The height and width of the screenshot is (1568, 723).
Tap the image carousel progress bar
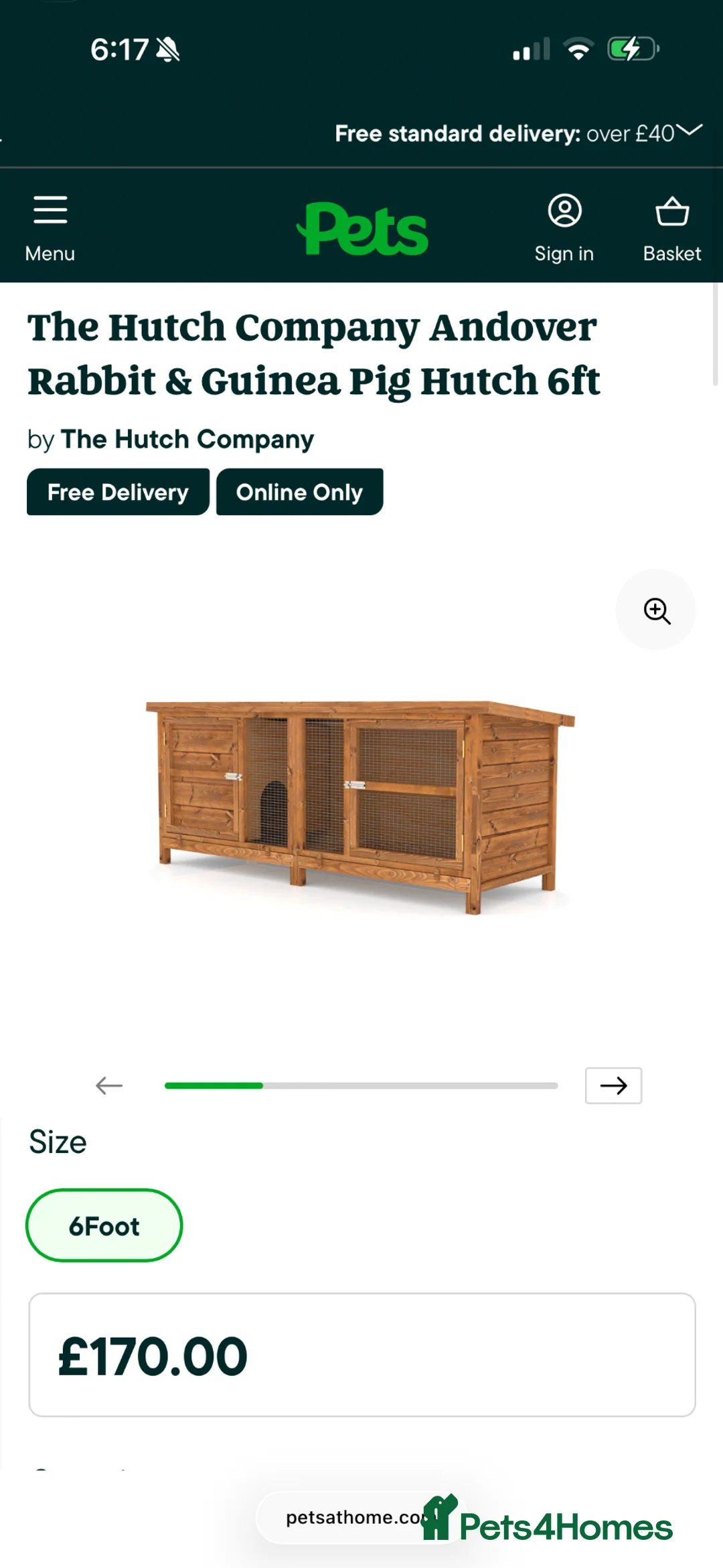[361, 1085]
